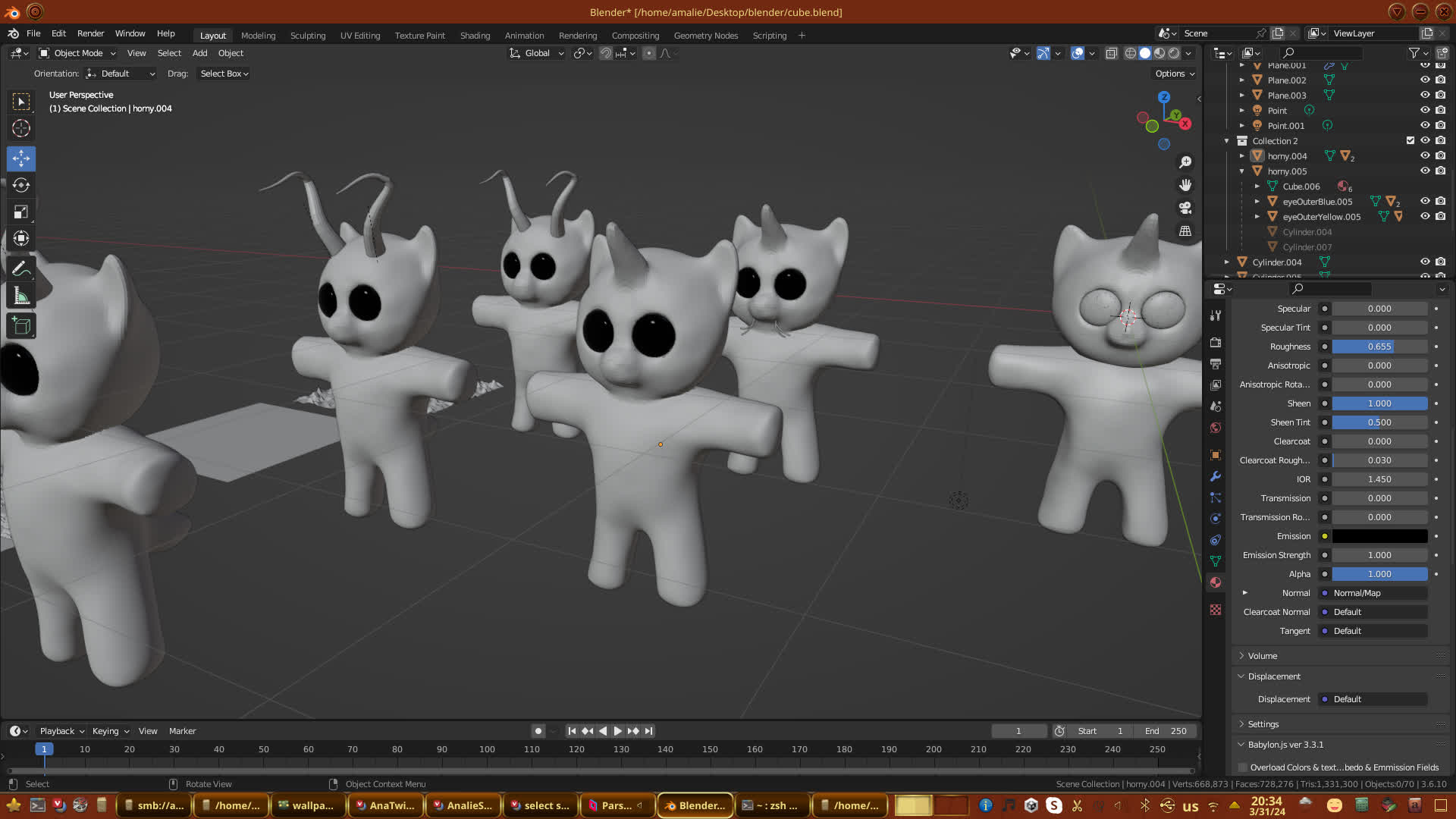Screen dimensions: 1456x819
Task: Open the Modifiers wrench properties tab
Action: (1216, 477)
